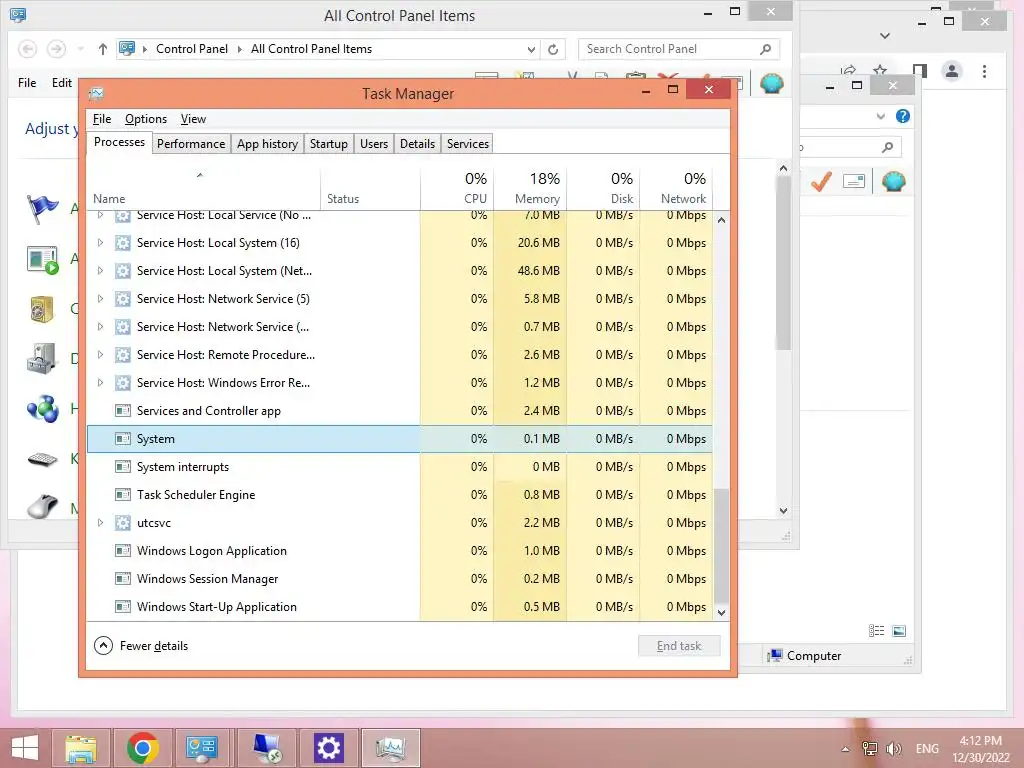Open PC Settings gear on taskbar
The height and width of the screenshot is (768, 1024).
tap(328, 748)
